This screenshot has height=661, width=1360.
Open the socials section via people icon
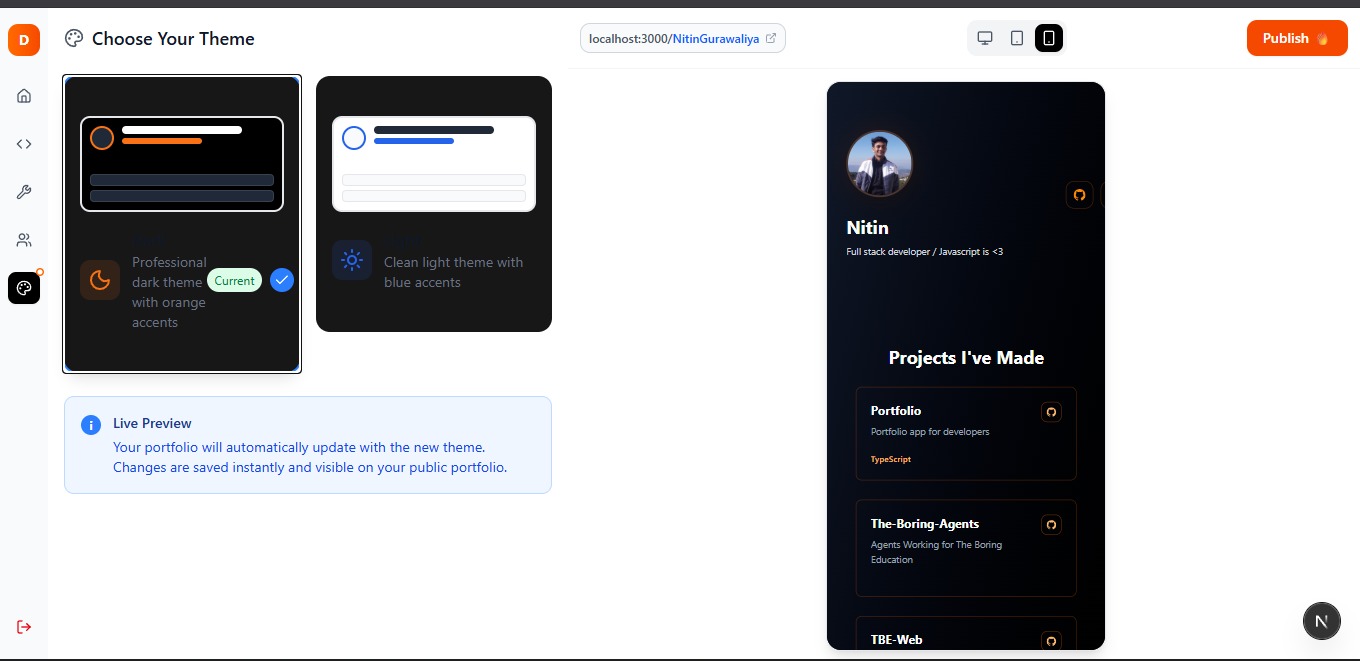point(24,239)
